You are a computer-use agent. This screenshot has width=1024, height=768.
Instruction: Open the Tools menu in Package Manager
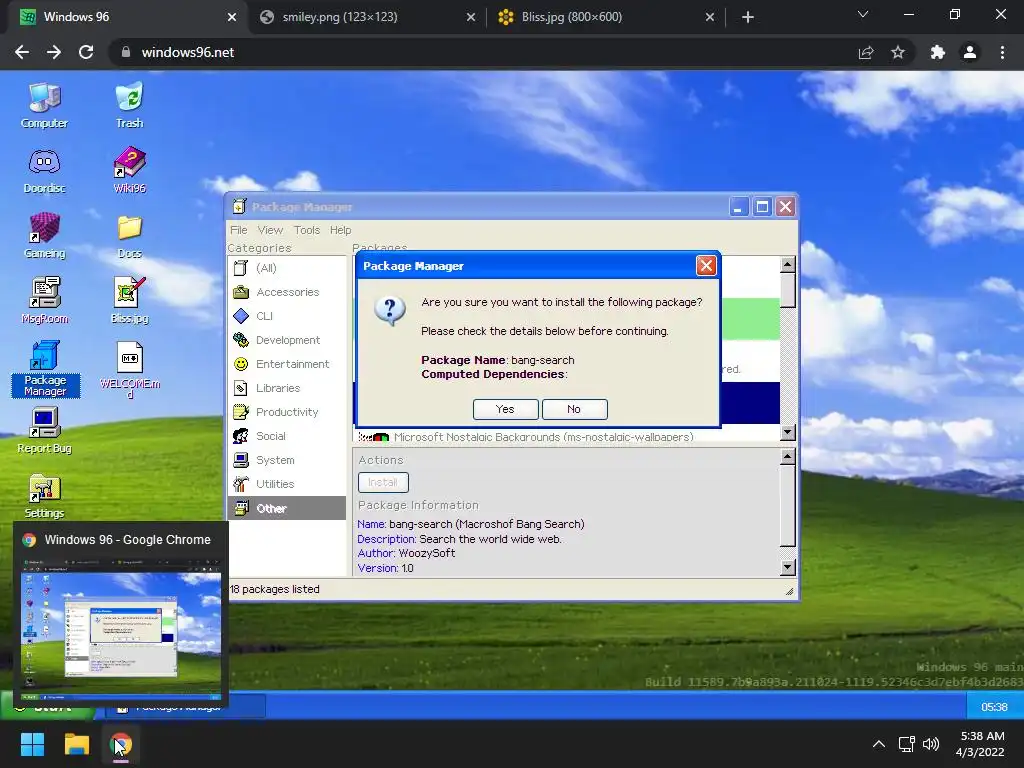(x=307, y=230)
